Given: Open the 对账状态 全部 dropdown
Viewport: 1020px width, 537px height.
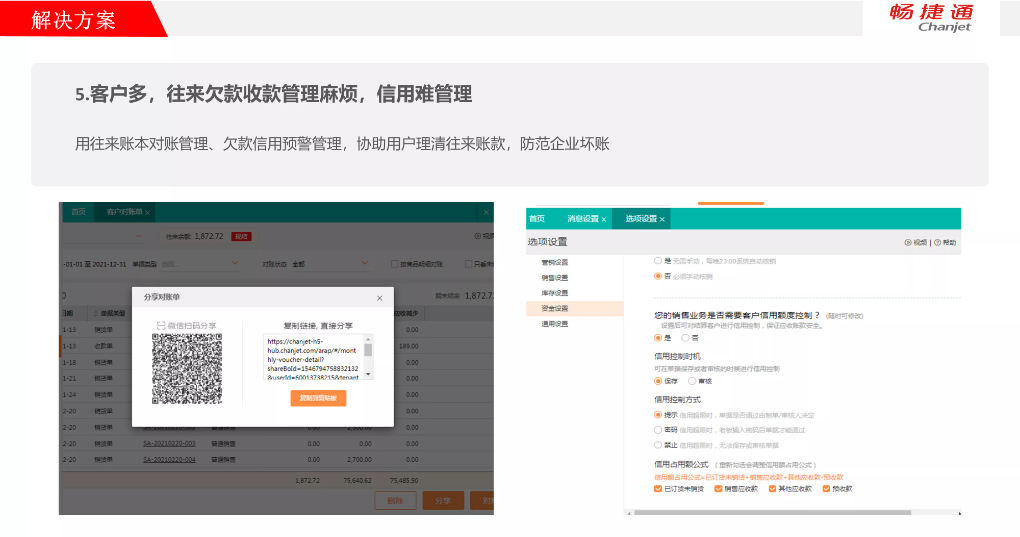Looking at the screenshot, I should click(x=330, y=264).
